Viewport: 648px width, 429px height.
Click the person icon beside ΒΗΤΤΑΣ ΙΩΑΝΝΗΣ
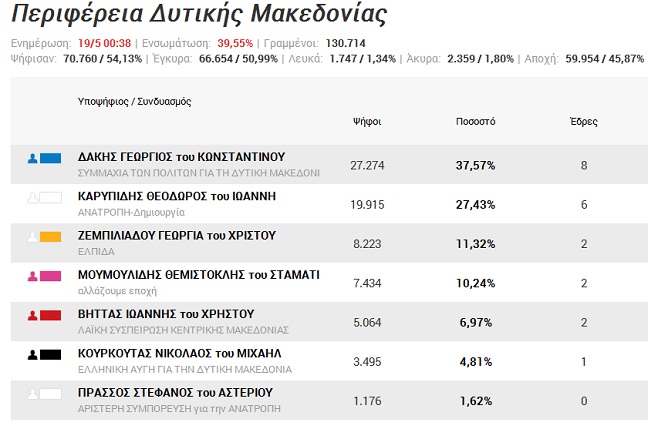[33, 316]
